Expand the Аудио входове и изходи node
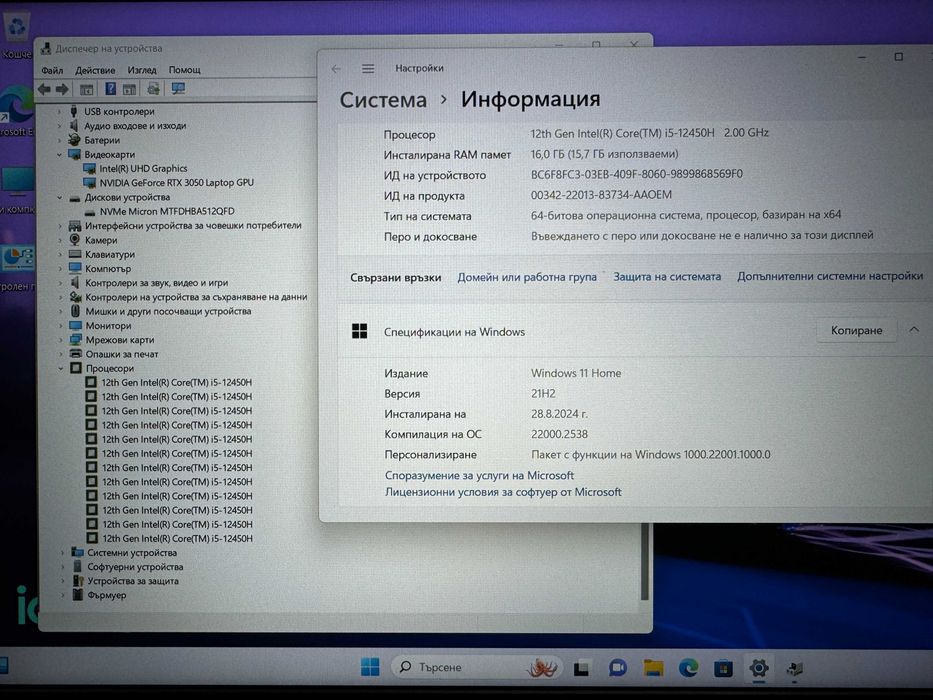The width and height of the screenshot is (933, 700). point(60,126)
